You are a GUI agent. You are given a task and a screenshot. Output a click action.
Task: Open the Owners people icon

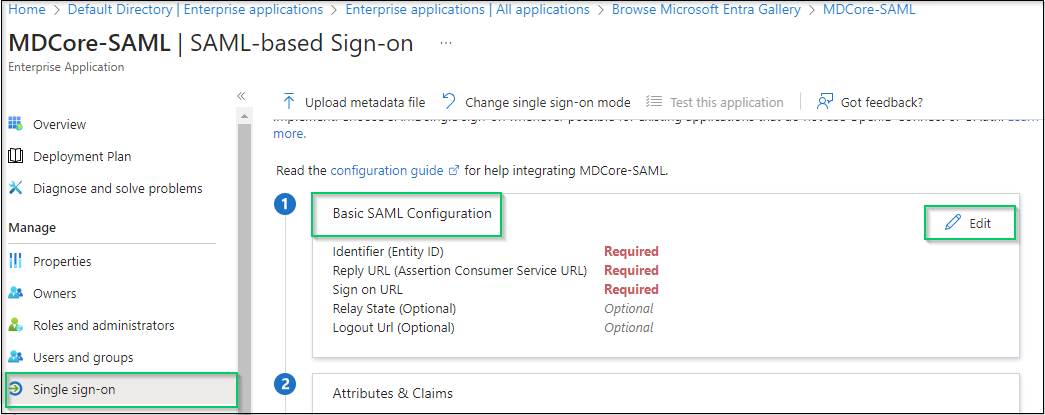pyautogui.click(x=15, y=294)
